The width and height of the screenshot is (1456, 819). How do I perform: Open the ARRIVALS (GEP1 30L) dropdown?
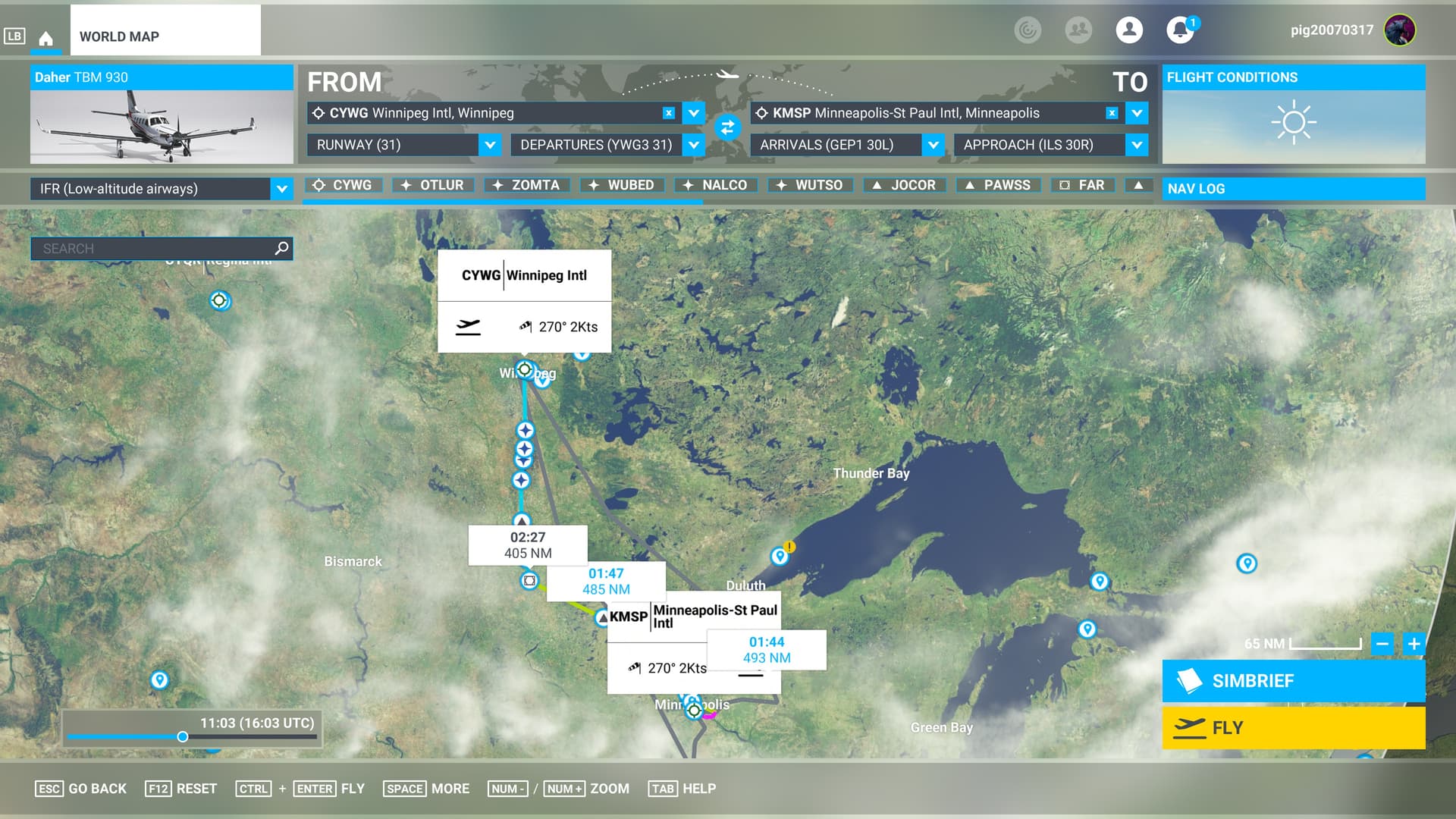point(933,145)
